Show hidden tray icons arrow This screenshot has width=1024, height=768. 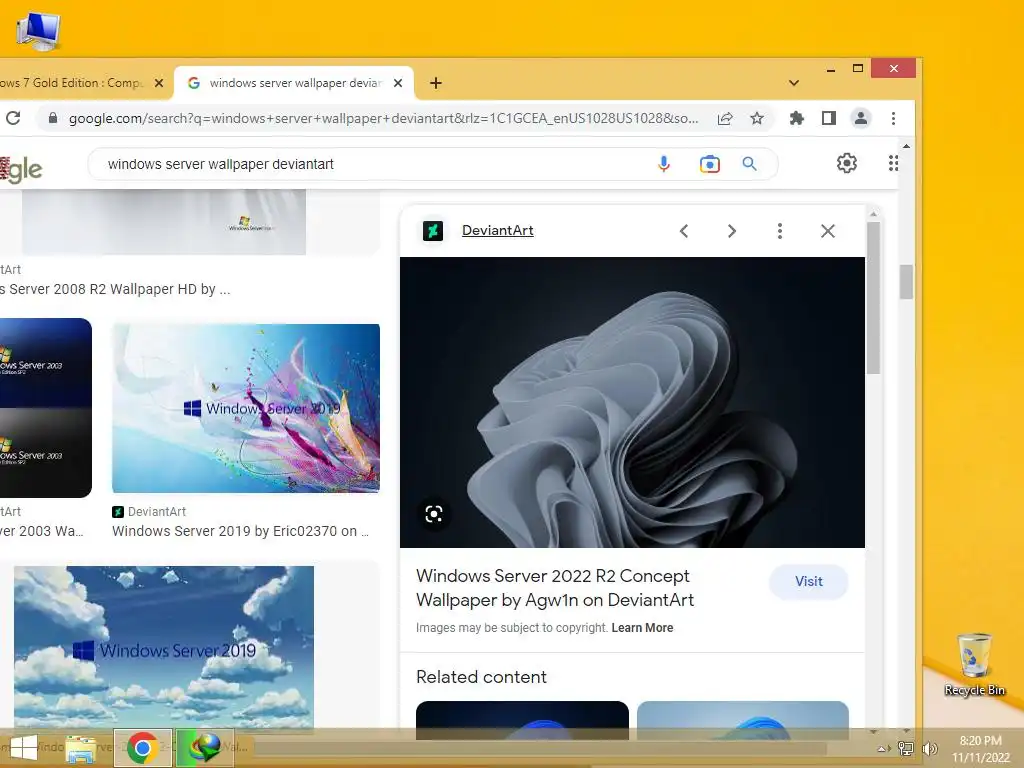[x=883, y=748]
